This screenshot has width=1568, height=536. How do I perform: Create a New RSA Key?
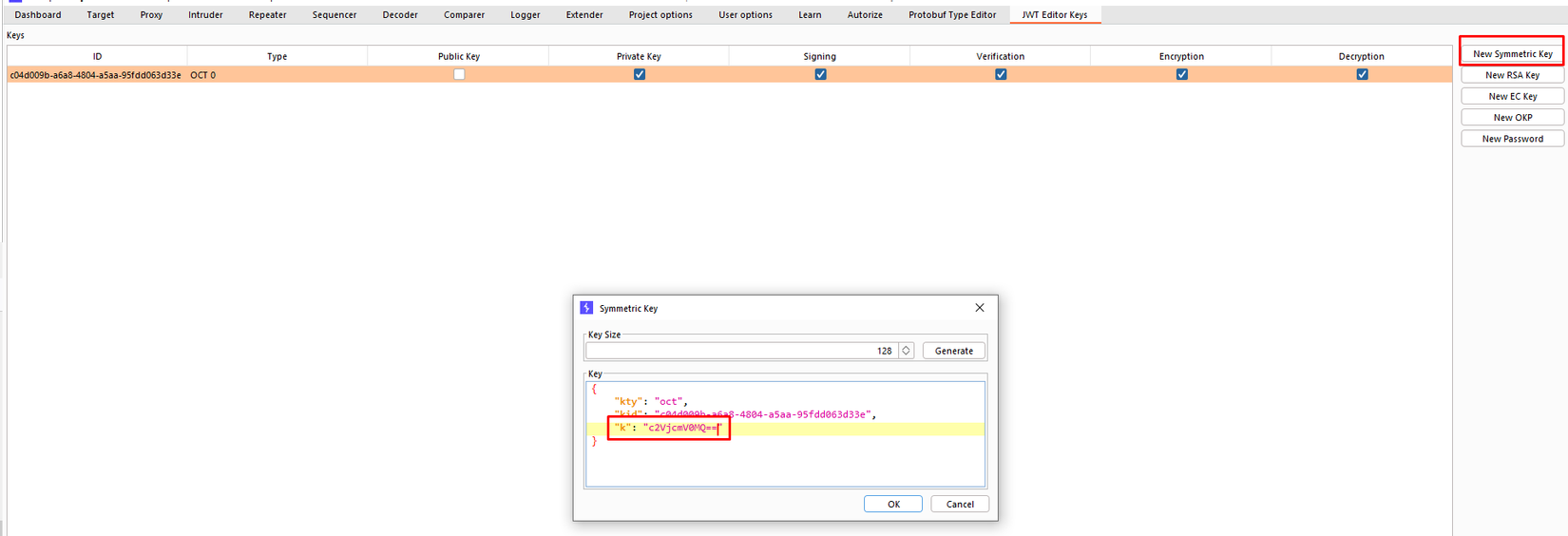point(1512,75)
